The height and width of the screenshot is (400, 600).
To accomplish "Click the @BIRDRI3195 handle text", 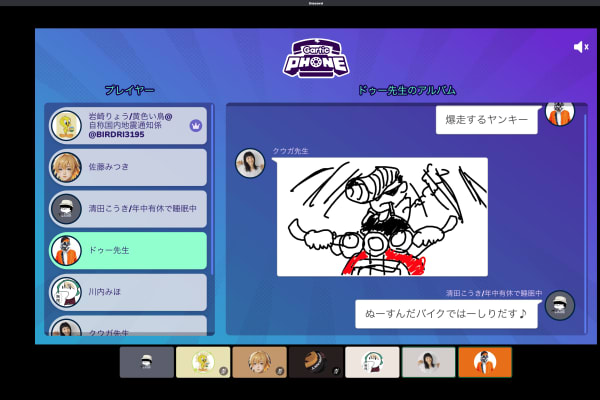I will pyautogui.click(x=116, y=134).
